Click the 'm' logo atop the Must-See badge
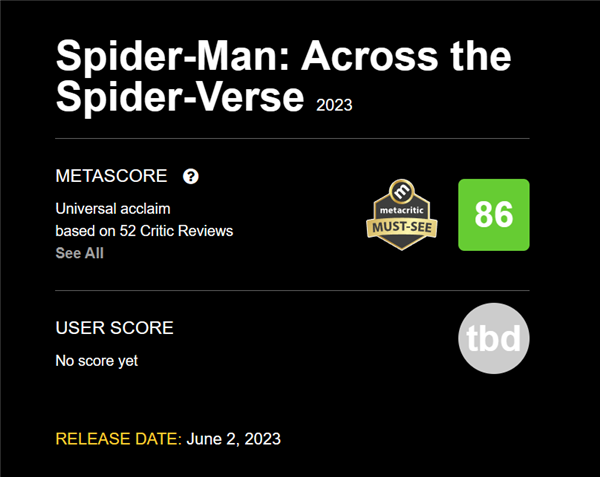This screenshot has height=477, width=600. click(402, 190)
